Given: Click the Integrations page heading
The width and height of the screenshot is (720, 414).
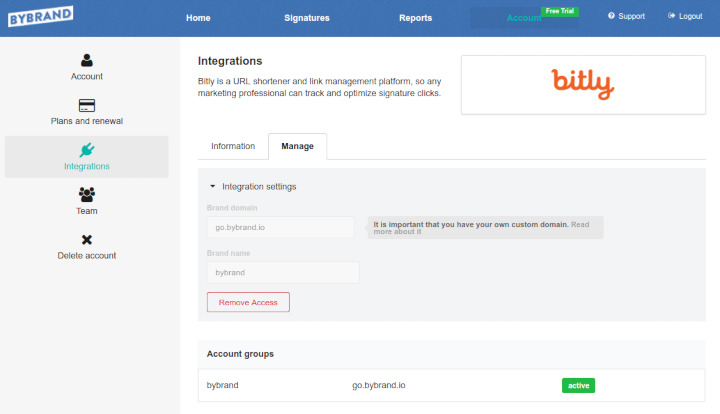Looking at the screenshot, I should click(x=230, y=61).
